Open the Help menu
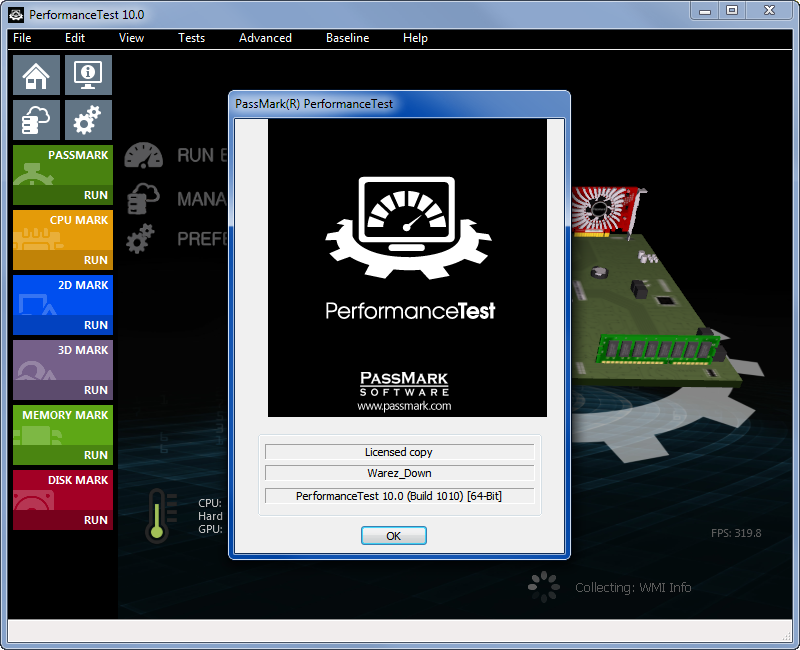 pyautogui.click(x=415, y=38)
